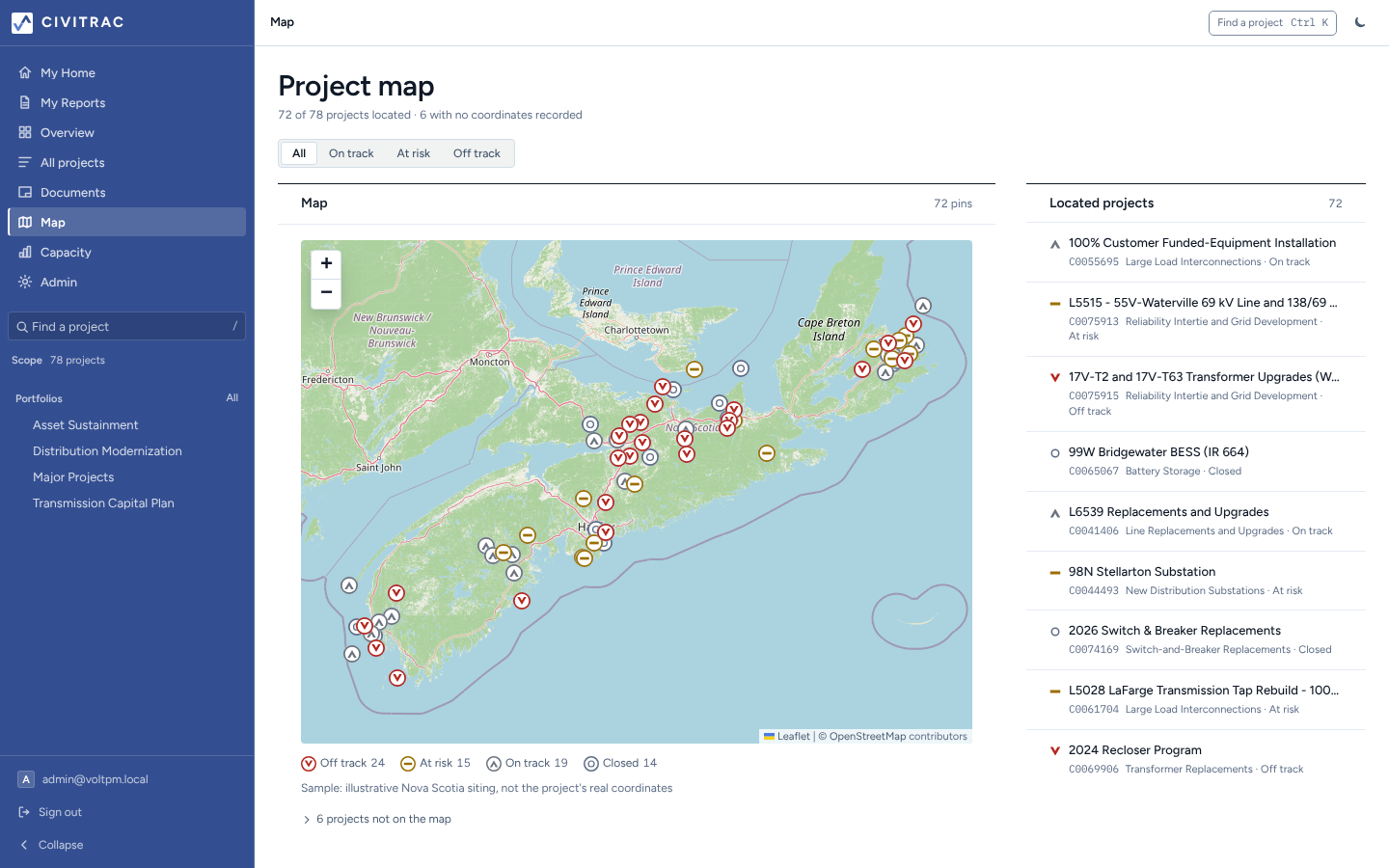Show all portfolios via All link

[x=232, y=397]
